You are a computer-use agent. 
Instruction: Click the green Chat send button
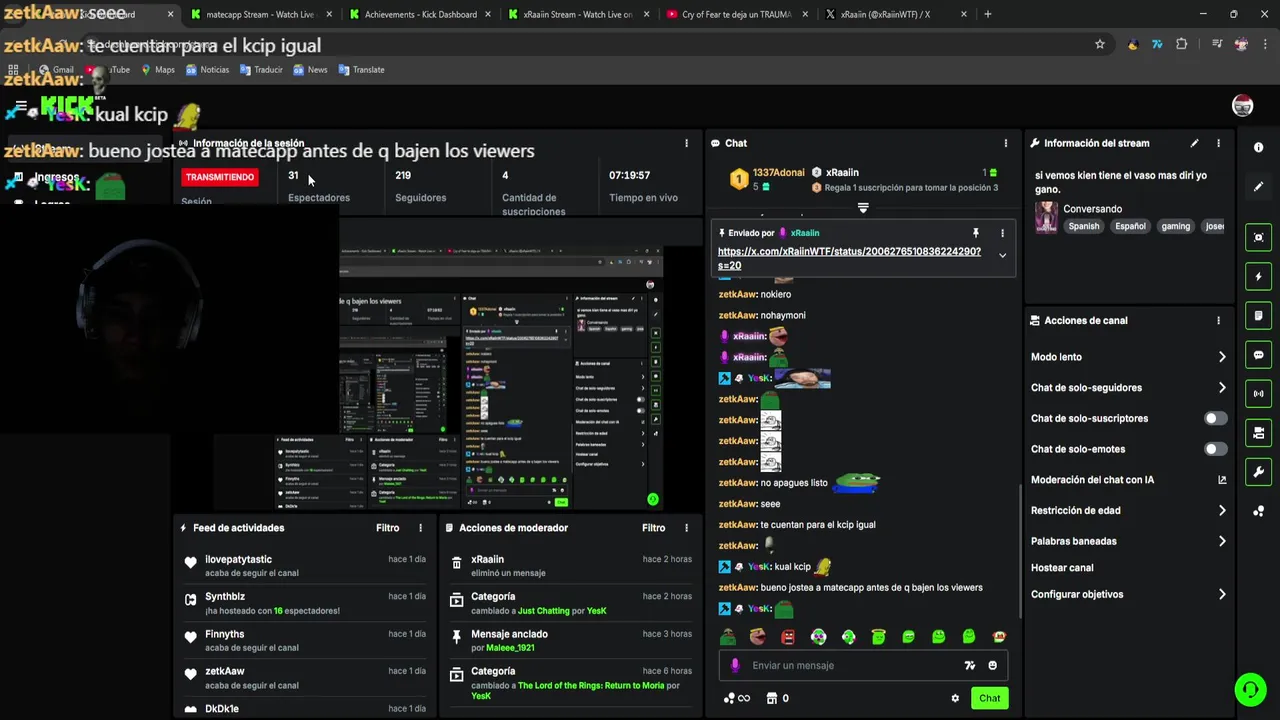(989, 698)
